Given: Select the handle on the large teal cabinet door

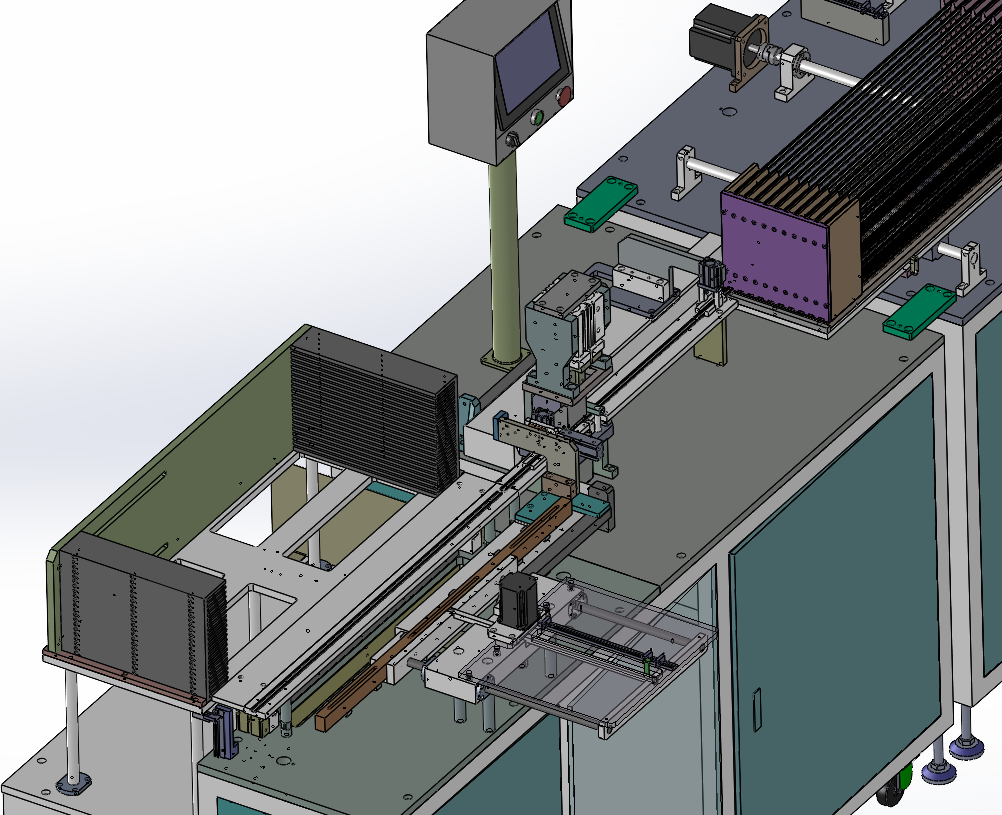Looking at the screenshot, I should tap(757, 709).
